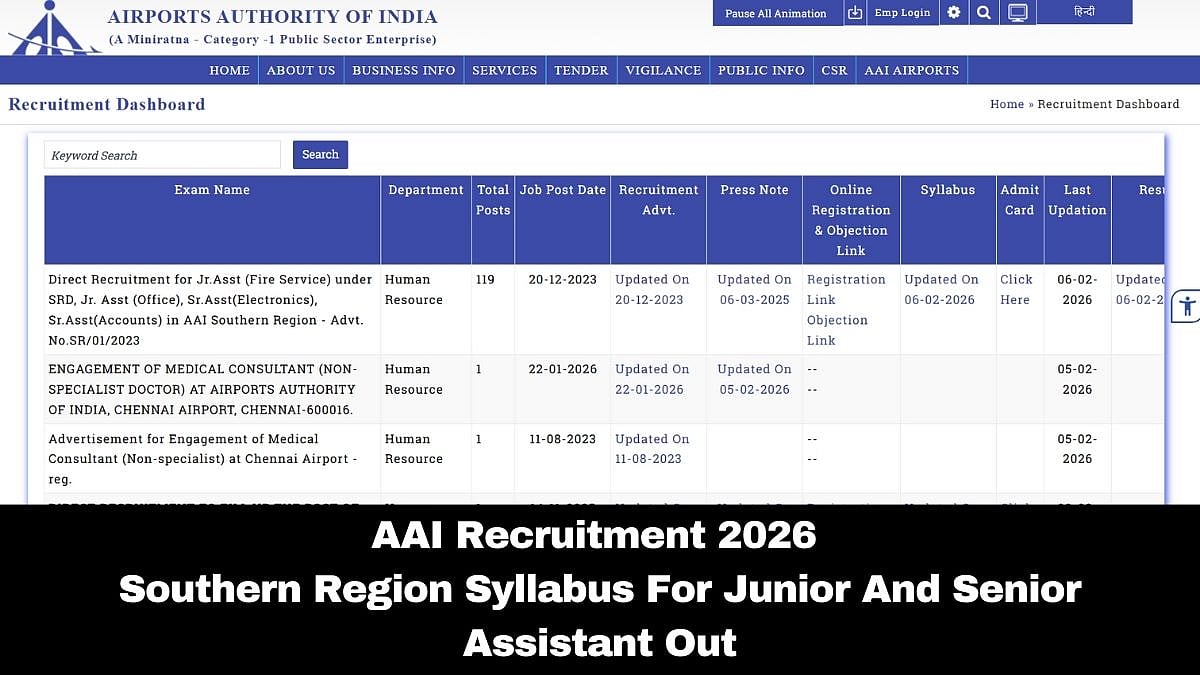This screenshot has height=675, width=1200.
Task: Go to the AAI AIRPORTS menu
Action: click(911, 70)
